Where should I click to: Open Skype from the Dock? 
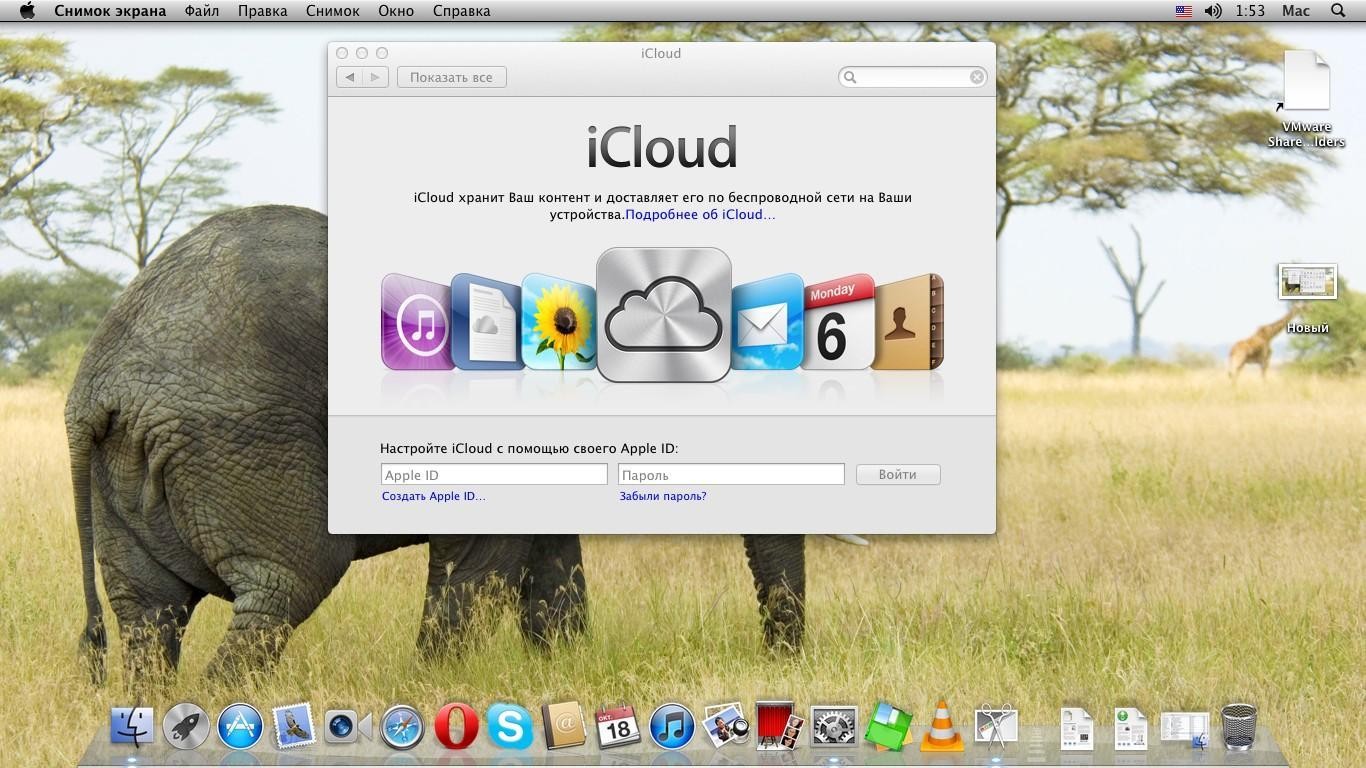pos(510,727)
